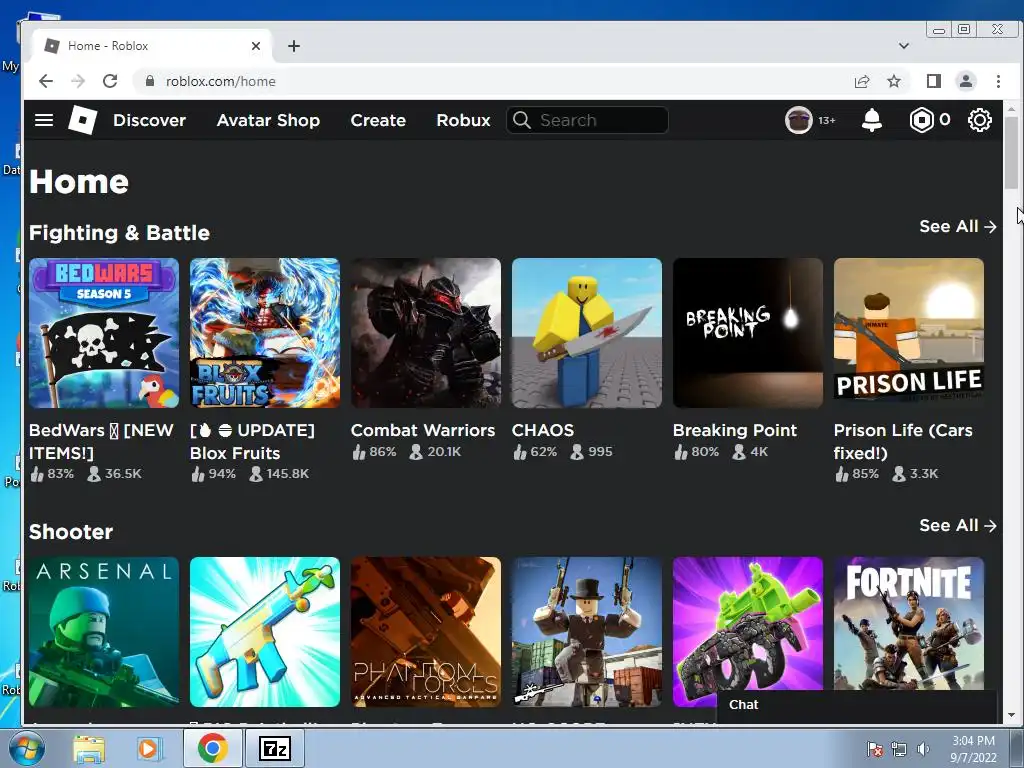This screenshot has height=768, width=1024.
Task: Close the Home - Roblox tab
Action: pyautogui.click(x=256, y=46)
